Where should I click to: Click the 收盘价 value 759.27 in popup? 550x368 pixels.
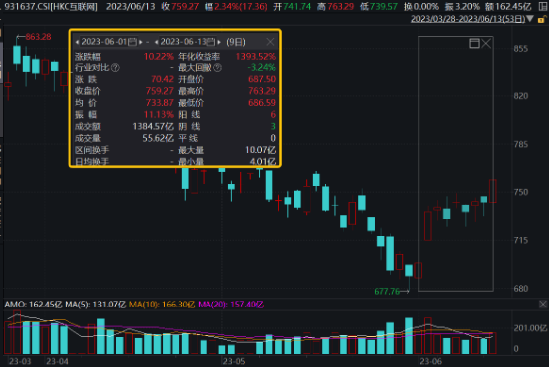tap(160, 91)
